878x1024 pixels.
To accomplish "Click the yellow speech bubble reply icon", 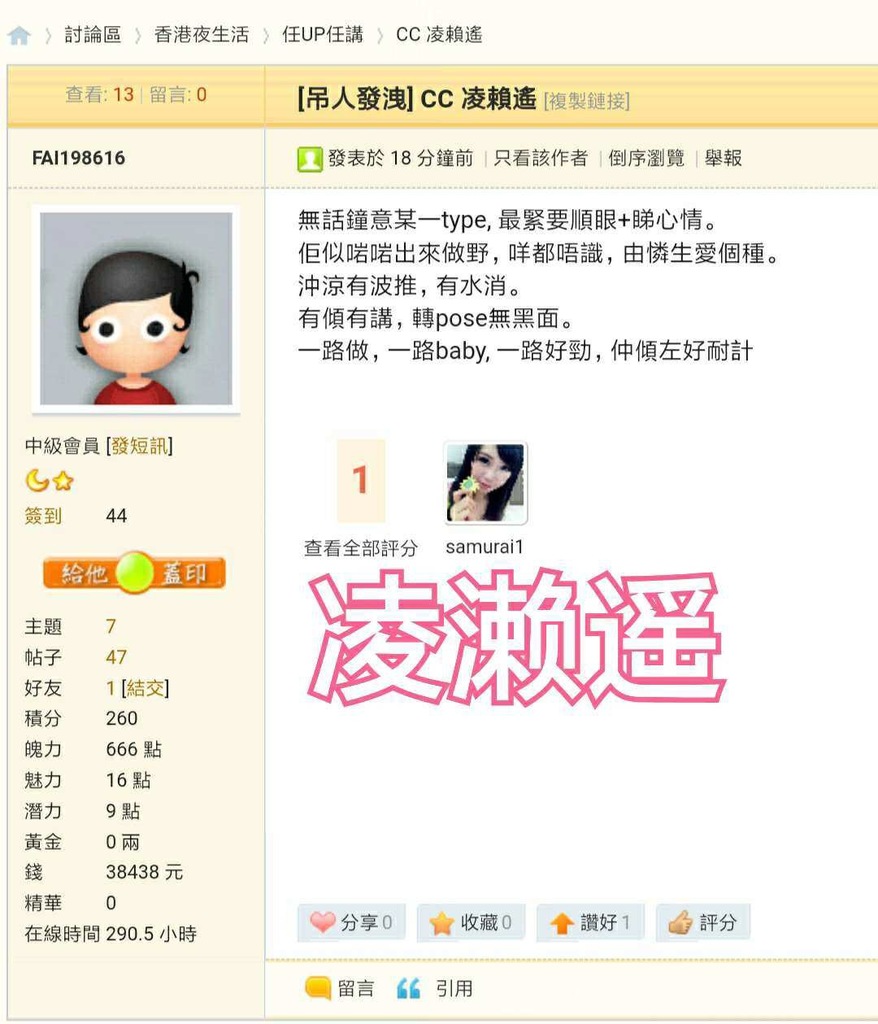I will coord(318,988).
